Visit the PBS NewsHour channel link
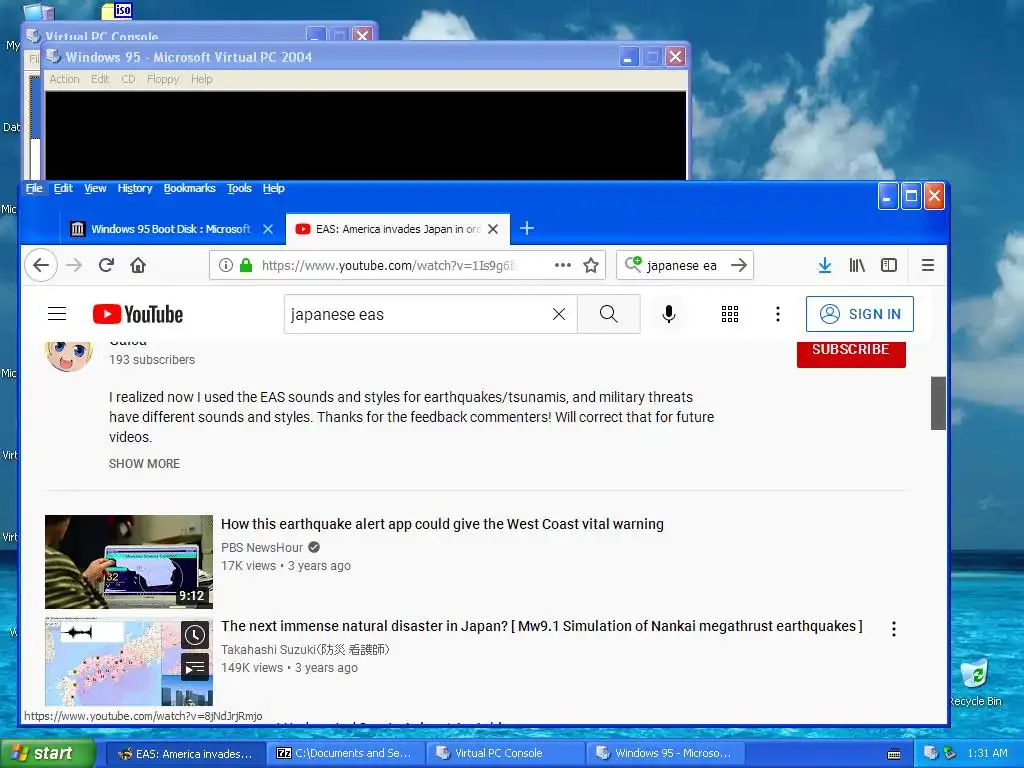 coord(262,548)
